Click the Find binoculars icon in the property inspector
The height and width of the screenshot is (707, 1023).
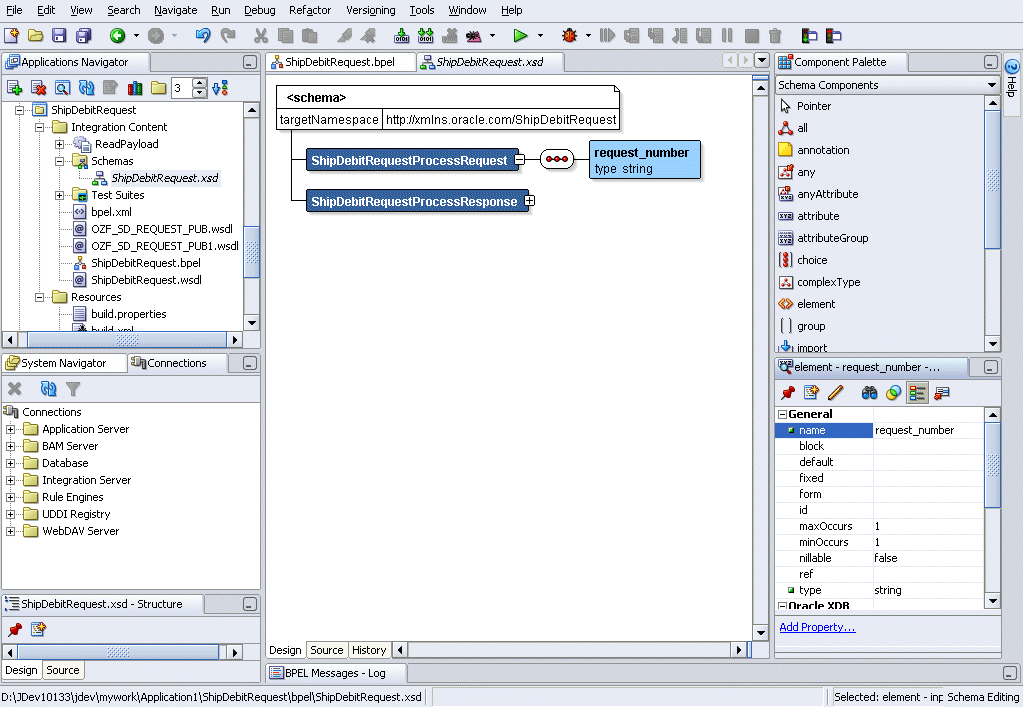point(869,393)
